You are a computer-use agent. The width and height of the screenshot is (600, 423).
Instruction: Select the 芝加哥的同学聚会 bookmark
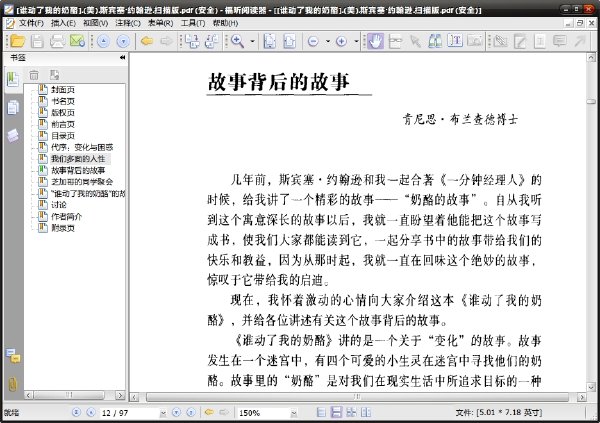coord(82,181)
